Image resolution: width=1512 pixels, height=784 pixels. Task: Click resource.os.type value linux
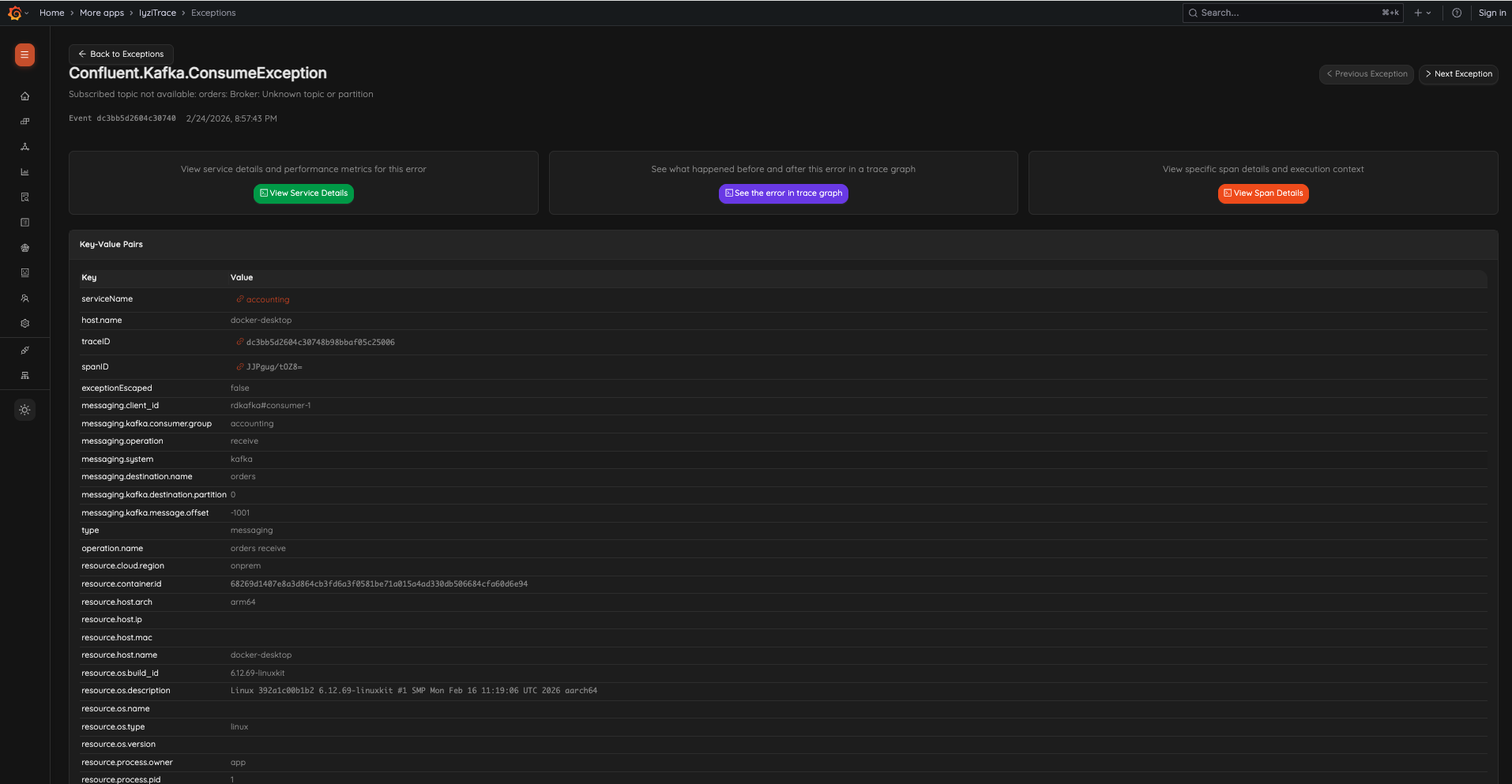click(x=239, y=727)
